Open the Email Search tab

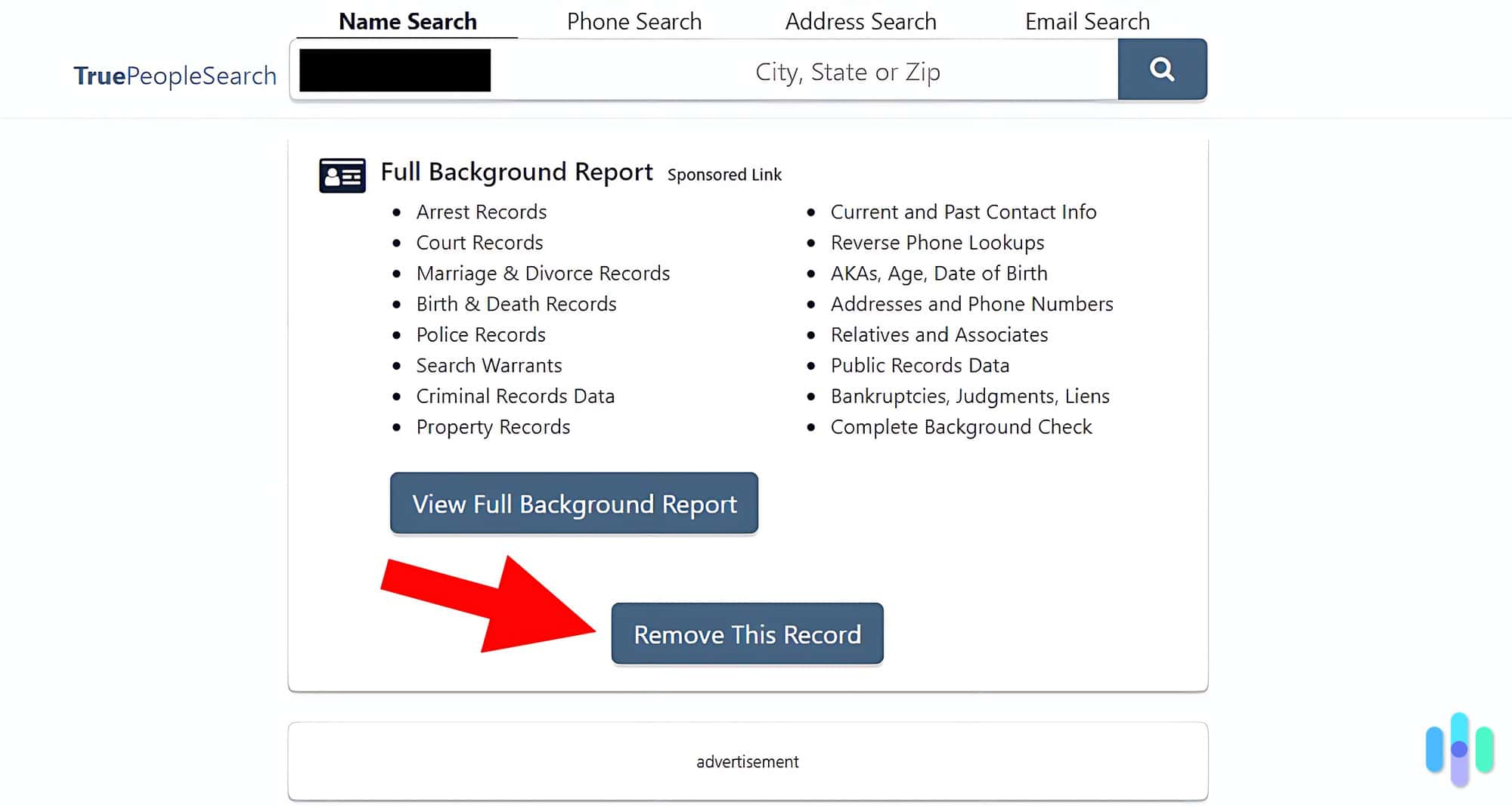[x=1087, y=21]
